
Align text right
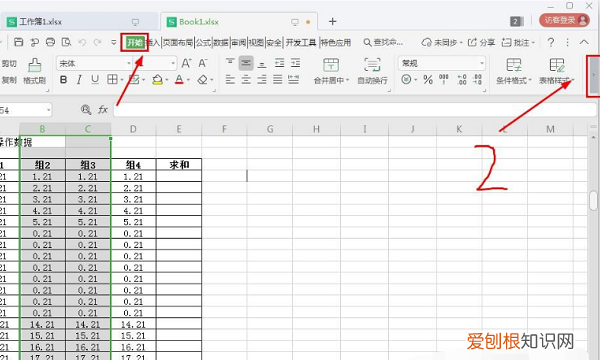coord(262,80)
